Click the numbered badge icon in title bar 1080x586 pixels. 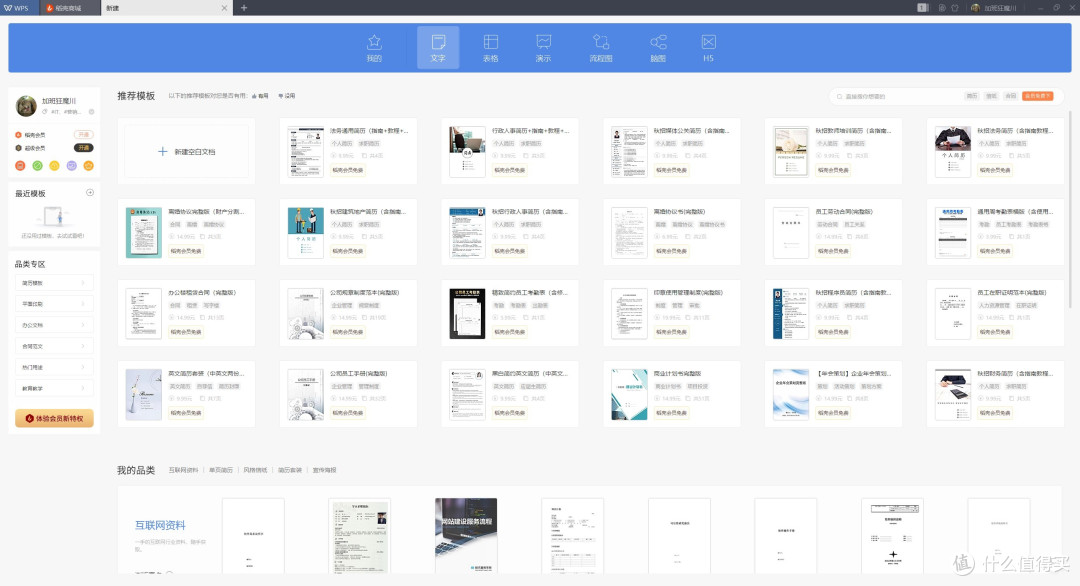click(x=923, y=8)
